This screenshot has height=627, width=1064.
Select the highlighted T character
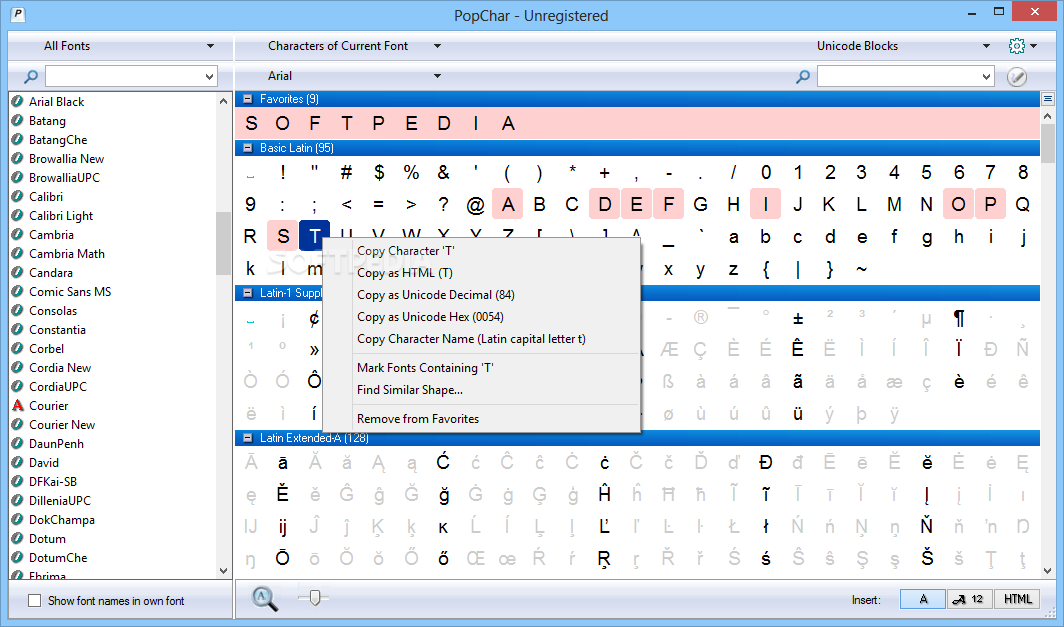[x=315, y=236]
